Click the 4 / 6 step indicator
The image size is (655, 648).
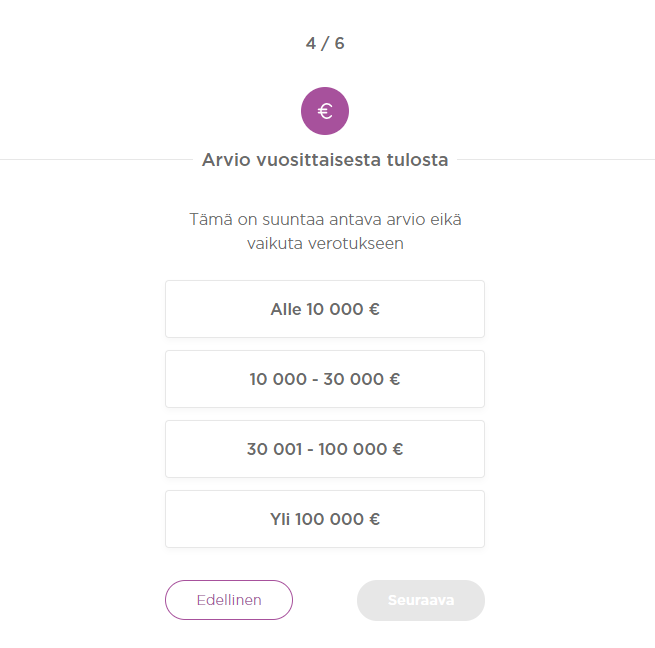point(325,43)
